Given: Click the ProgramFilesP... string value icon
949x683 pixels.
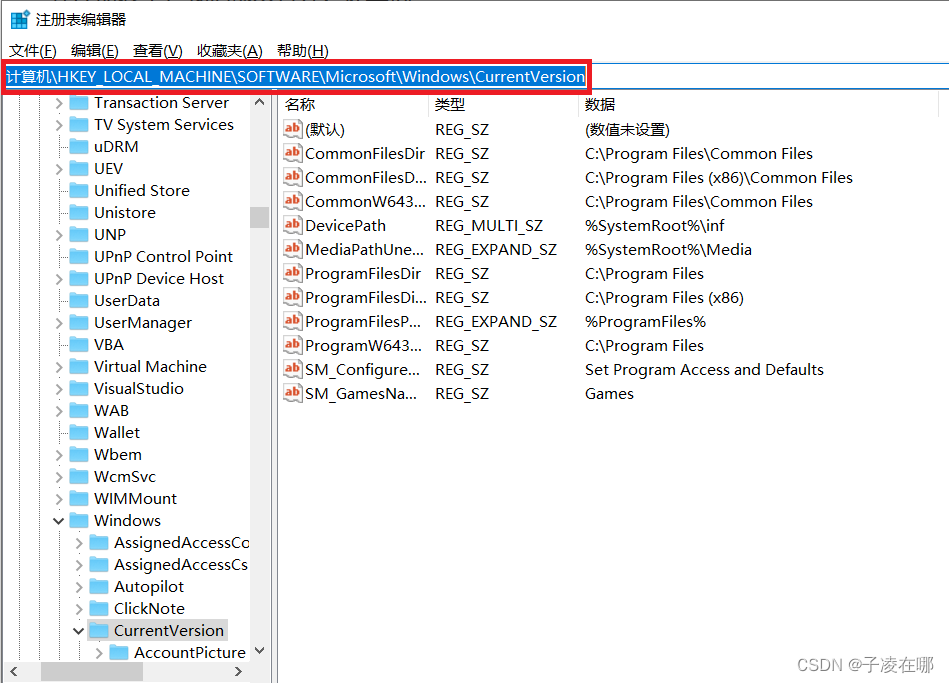Looking at the screenshot, I should pyautogui.click(x=292, y=320).
